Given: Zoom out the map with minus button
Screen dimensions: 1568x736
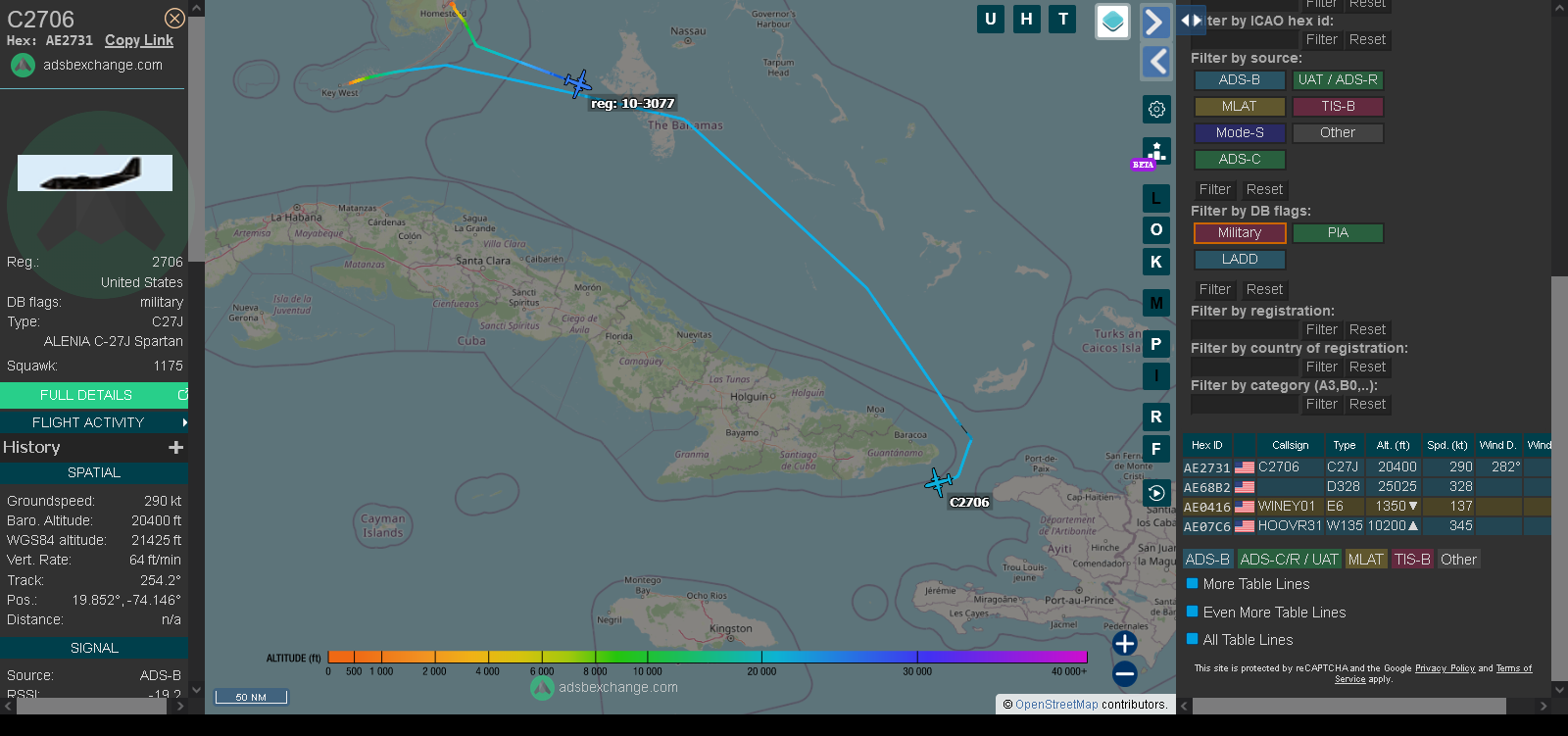Looking at the screenshot, I should coord(1125,673).
